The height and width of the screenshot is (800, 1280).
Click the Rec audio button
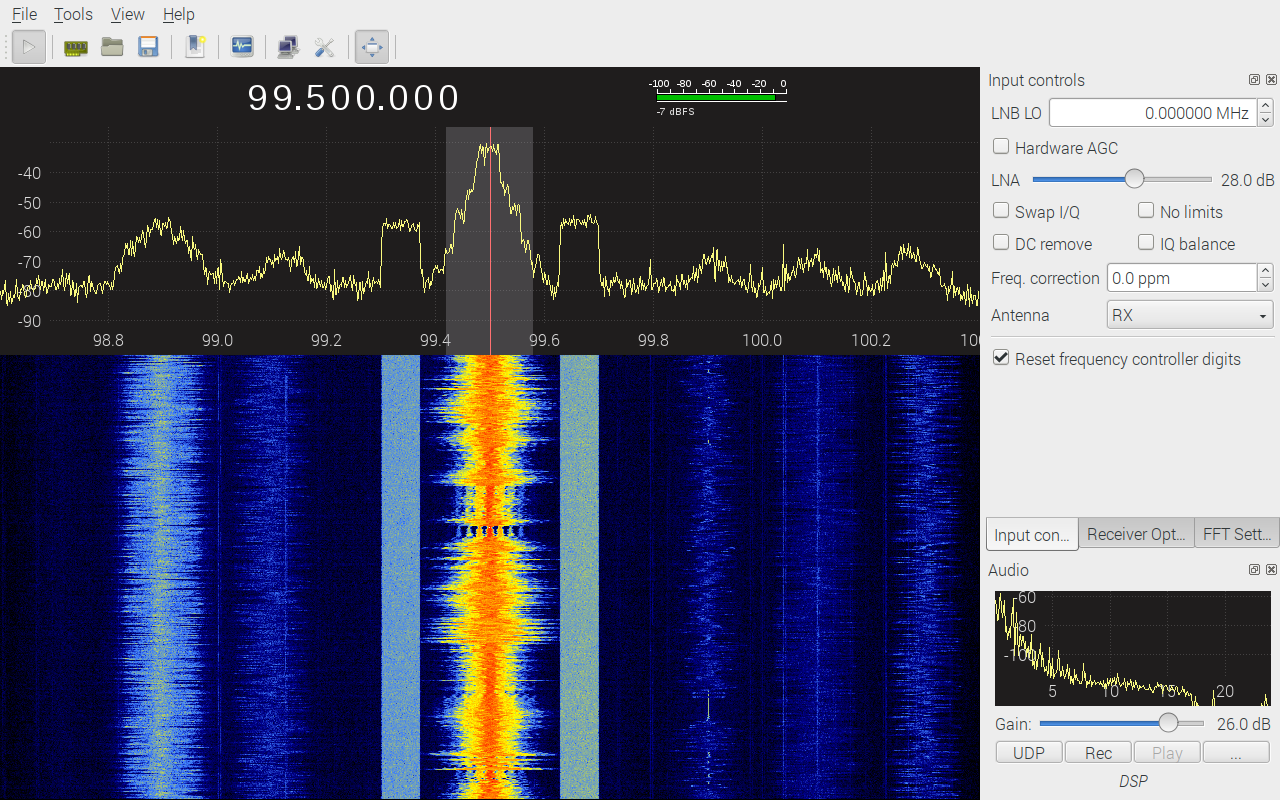pos(1098,753)
